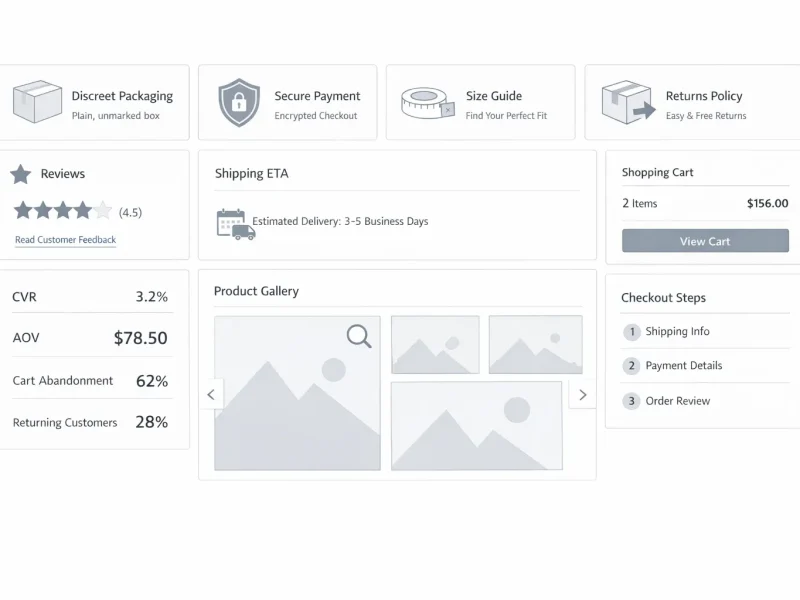
Task: Click the Checkout Steps heading
Action: coord(663,298)
